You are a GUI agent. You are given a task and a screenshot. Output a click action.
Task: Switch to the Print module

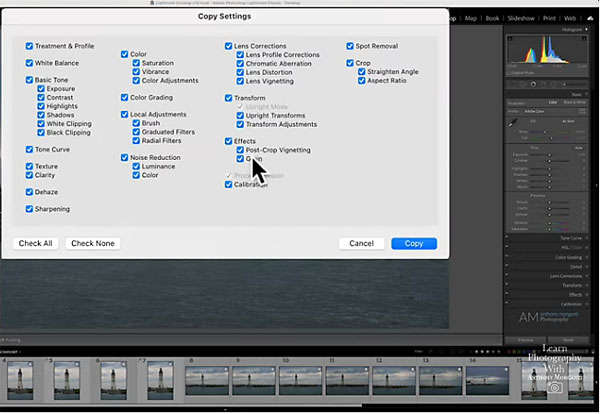pyautogui.click(x=549, y=18)
